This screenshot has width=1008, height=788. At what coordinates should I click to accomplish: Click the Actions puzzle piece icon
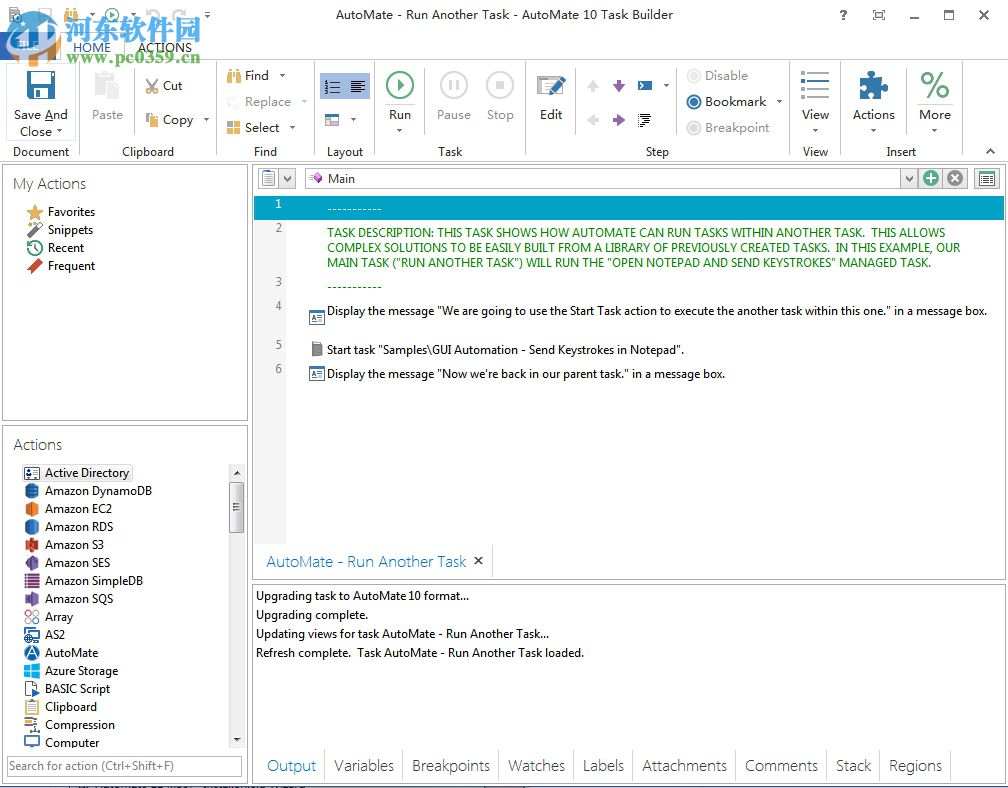point(873,86)
